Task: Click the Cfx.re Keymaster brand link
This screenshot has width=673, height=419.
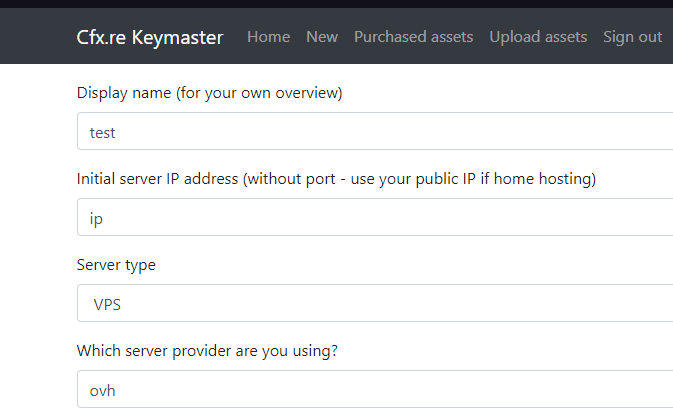Action: pos(150,37)
